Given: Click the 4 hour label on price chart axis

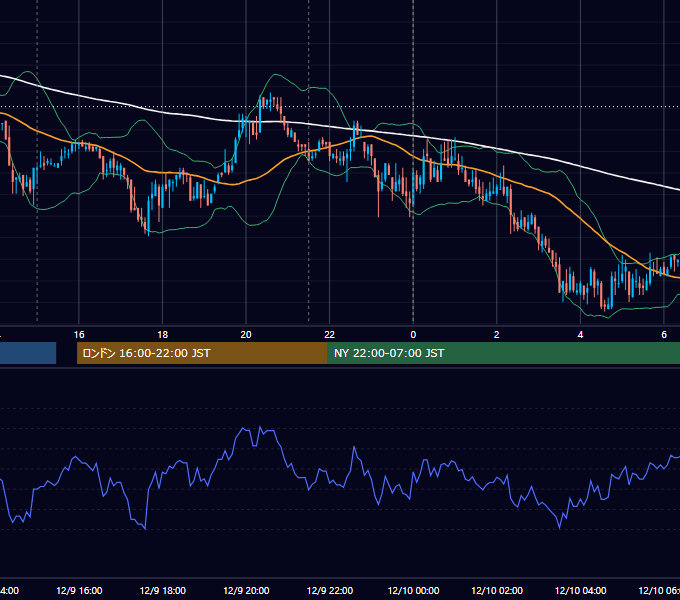Looking at the screenshot, I should pos(580,335).
